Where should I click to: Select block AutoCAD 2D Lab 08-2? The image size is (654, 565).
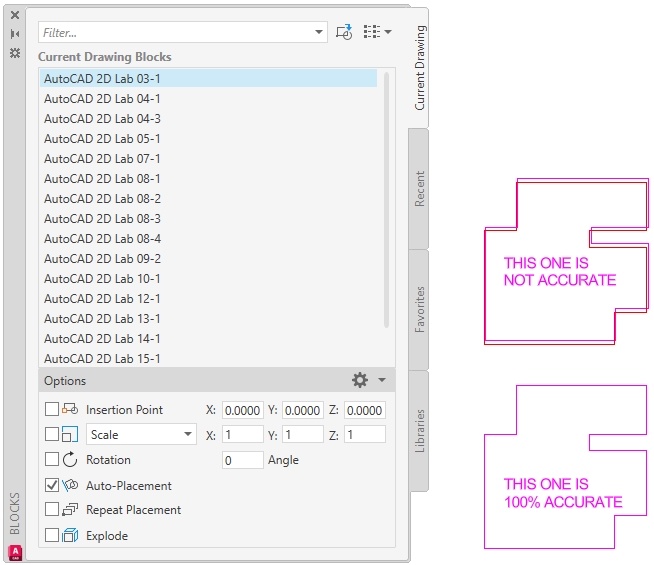(208, 199)
